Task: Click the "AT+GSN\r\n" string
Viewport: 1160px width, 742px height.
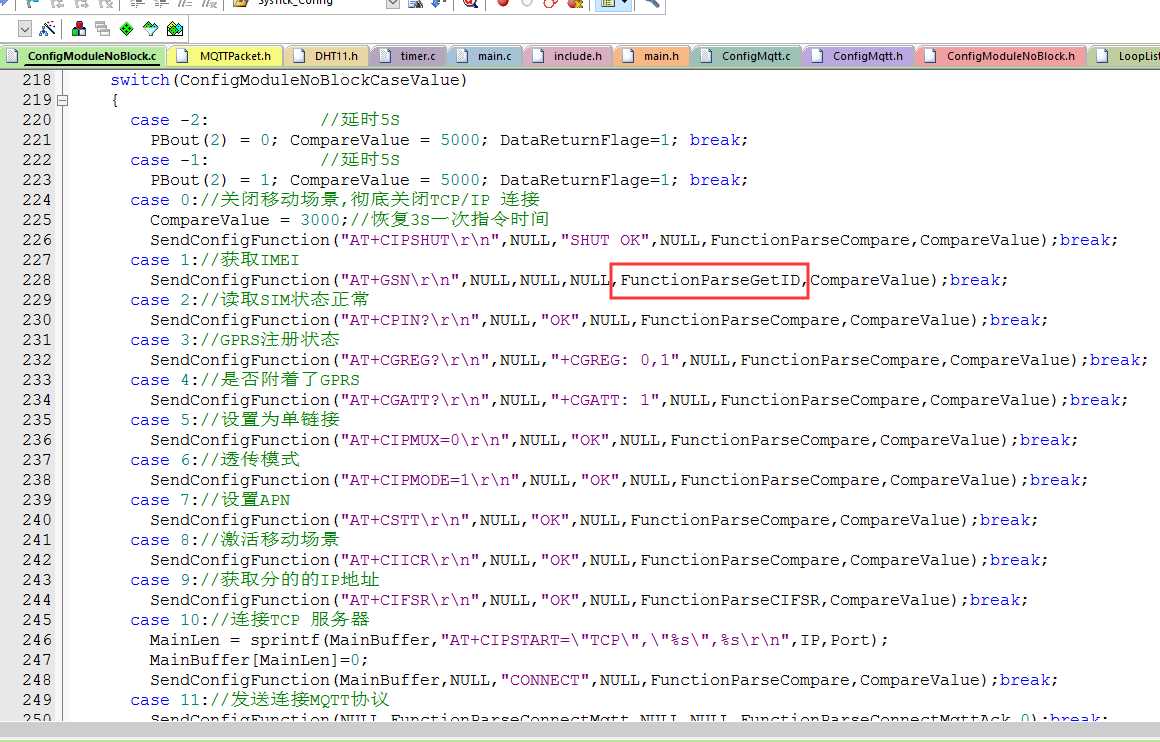Action: (x=399, y=280)
